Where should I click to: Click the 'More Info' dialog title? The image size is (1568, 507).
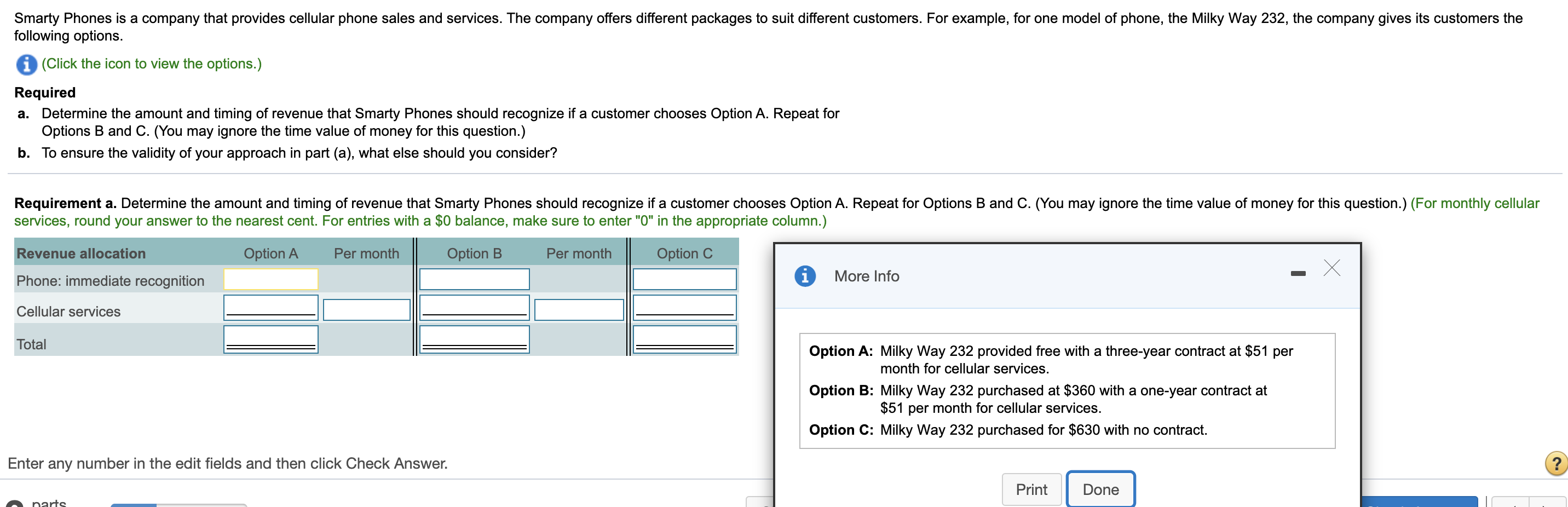point(866,276)
